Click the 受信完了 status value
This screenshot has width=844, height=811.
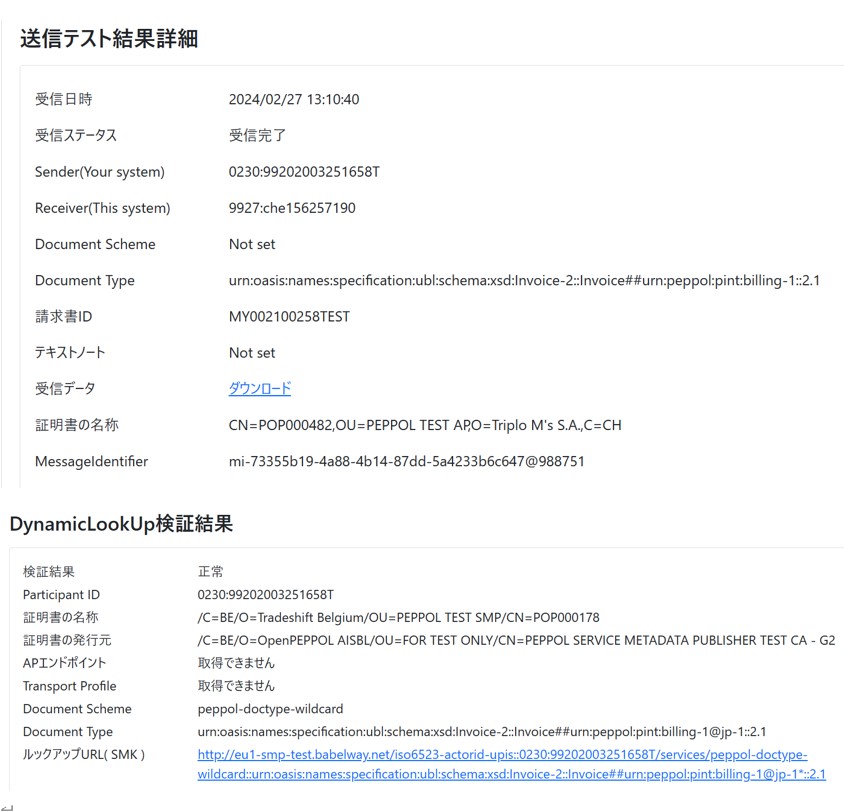click(257, 136)
